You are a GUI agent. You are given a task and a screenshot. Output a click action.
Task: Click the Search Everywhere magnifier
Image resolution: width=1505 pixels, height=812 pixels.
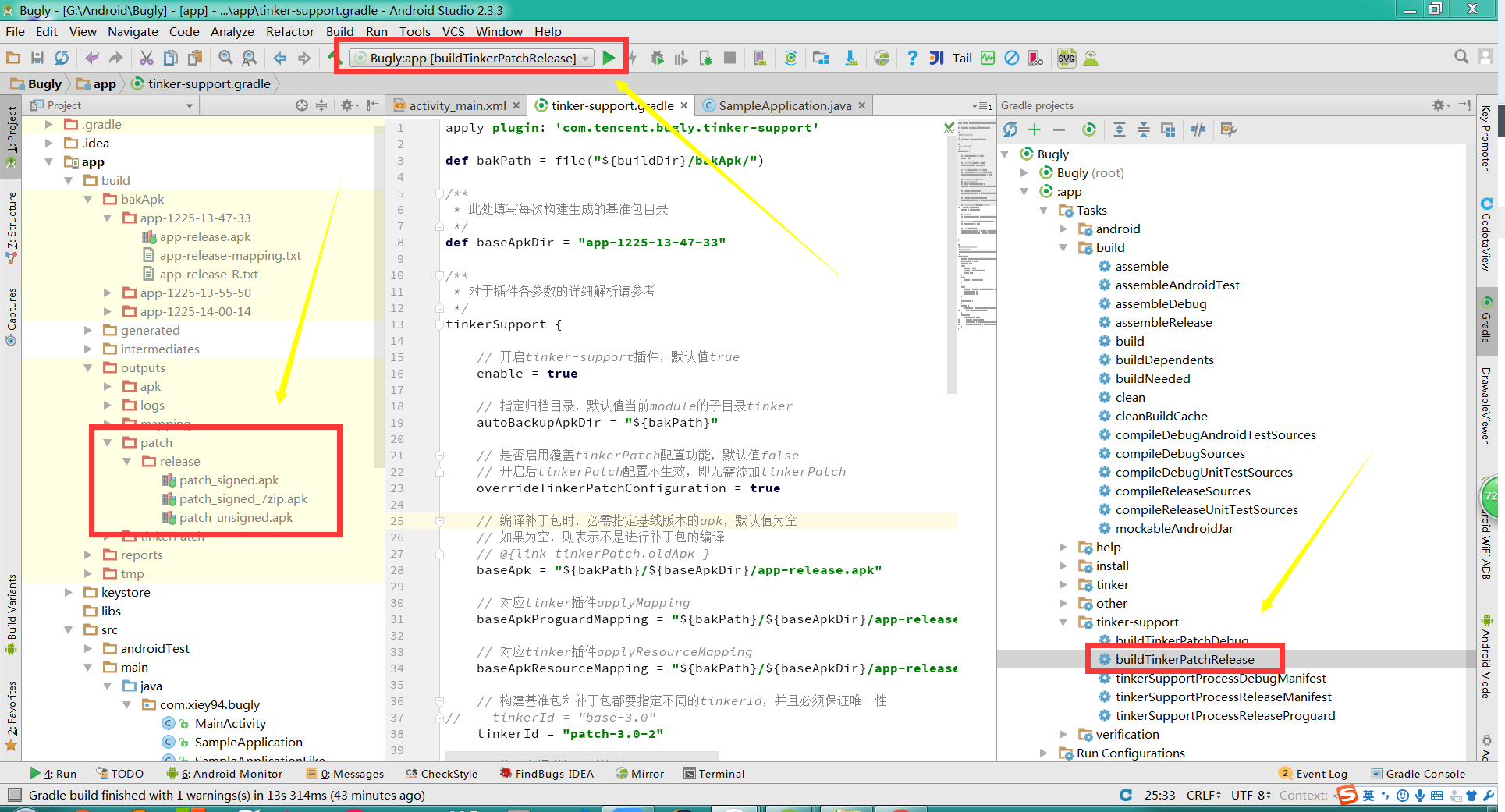click(1461, 57)
